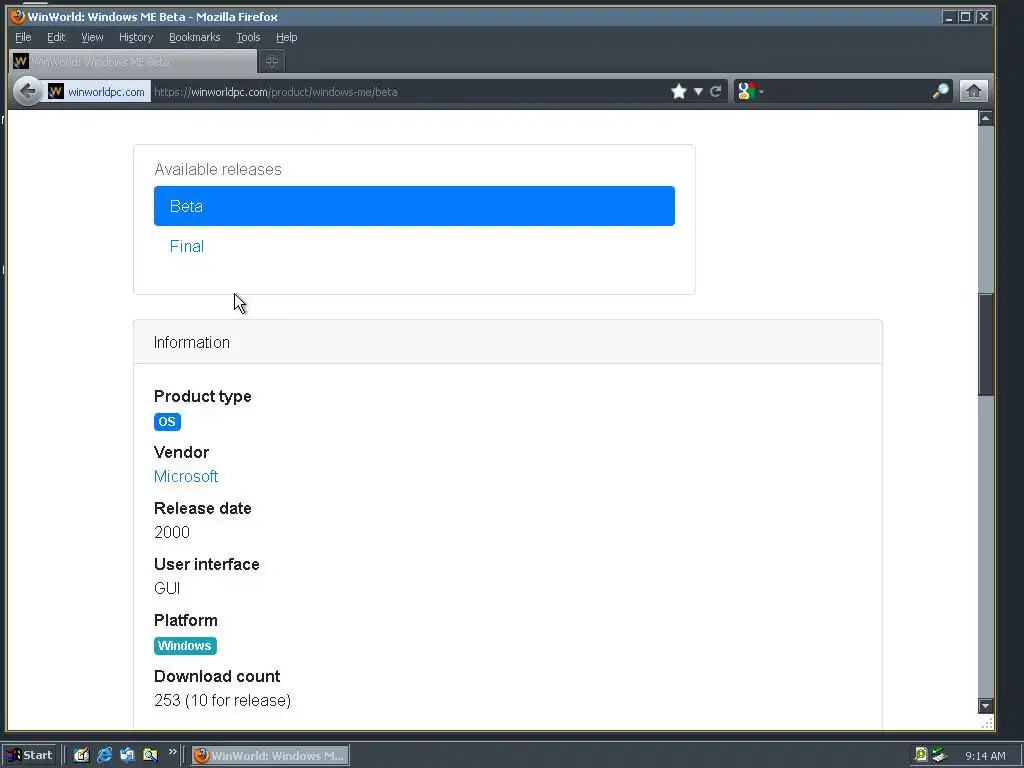Open the Google search engine selector
Screen dimensions: 1024x768
(750, 91)
